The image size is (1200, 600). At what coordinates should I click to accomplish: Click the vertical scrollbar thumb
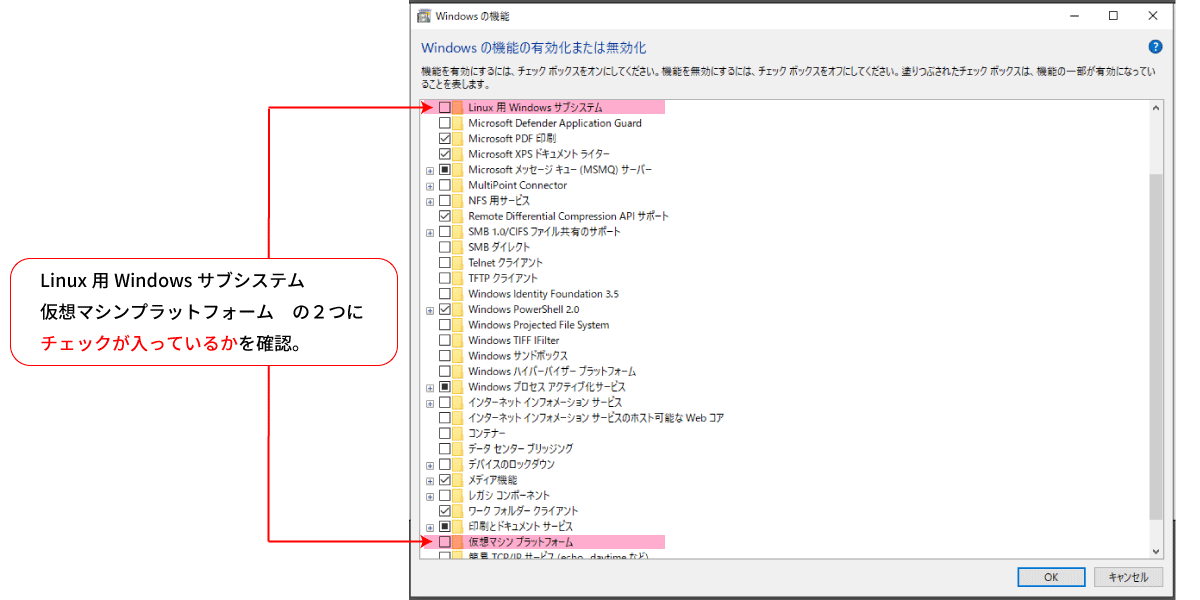1156,345
